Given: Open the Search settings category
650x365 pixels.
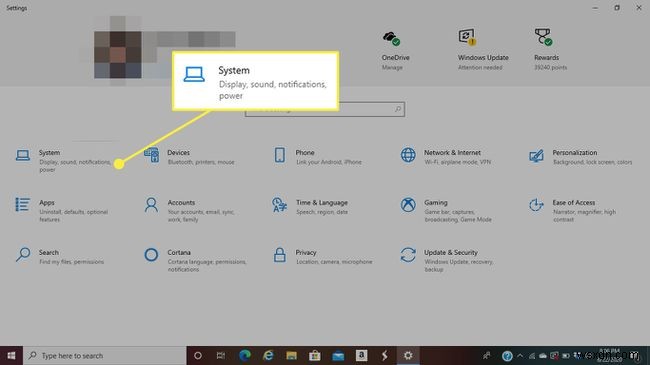Looking at the screenshot, I should (x=60, y=256).
